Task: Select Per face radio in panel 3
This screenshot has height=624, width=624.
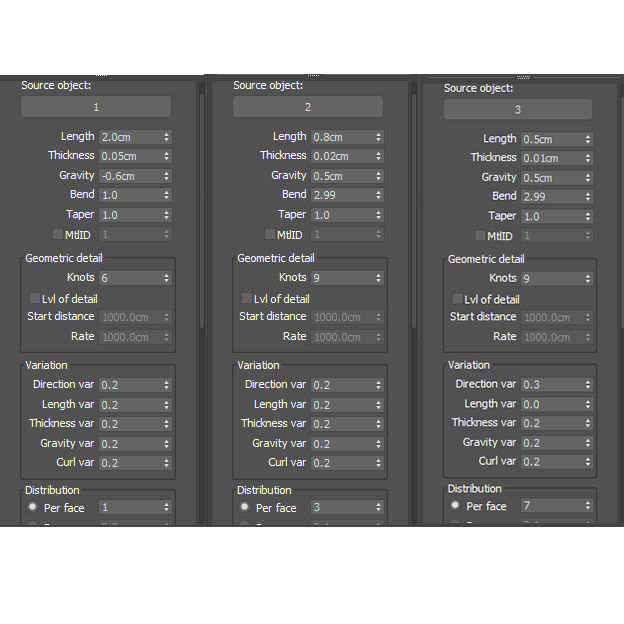Action: pyautogui.click(x=455, y=505)
